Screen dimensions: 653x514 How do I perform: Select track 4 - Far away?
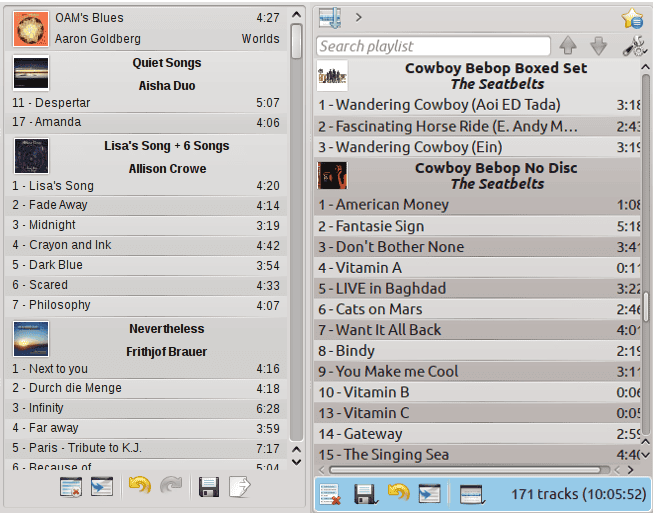[146, 428]
